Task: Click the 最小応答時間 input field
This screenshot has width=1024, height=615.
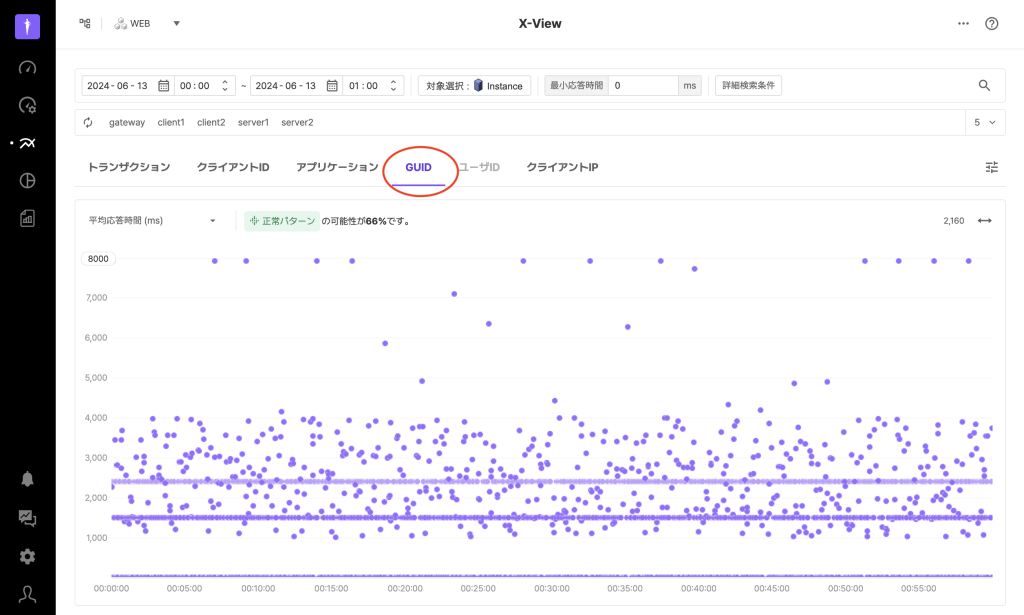Action: 643,86
